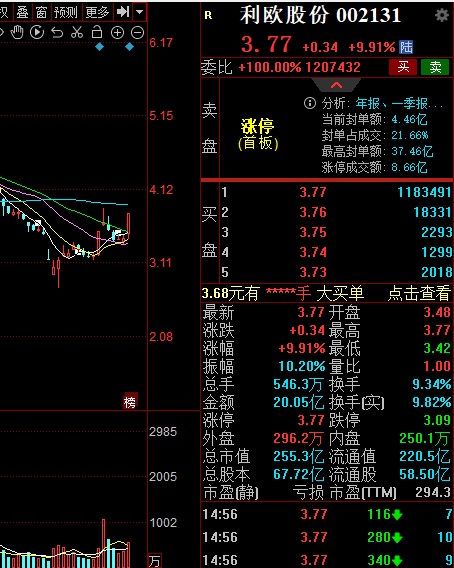
Task: Click the 总手 546.3万 volume value
Action: pyautogui.click(x=298, y=385)
